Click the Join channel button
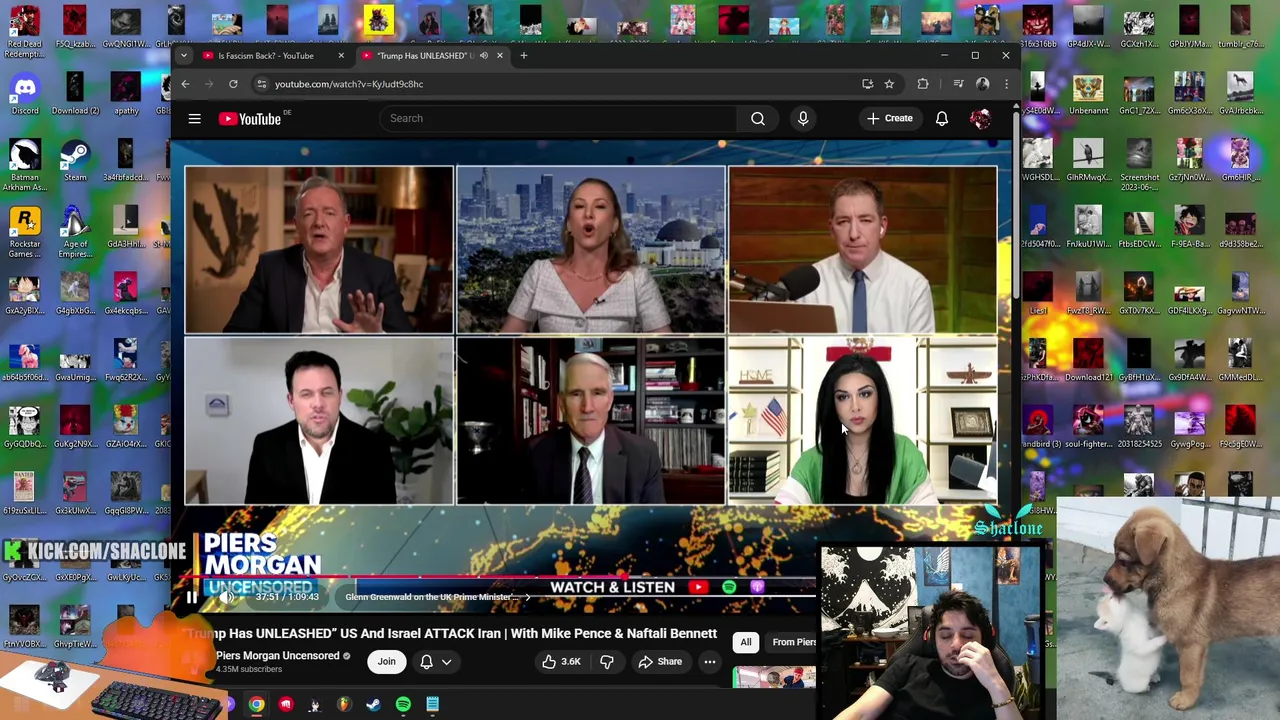Screen dimensions: 1280x720 coord(386,662)
